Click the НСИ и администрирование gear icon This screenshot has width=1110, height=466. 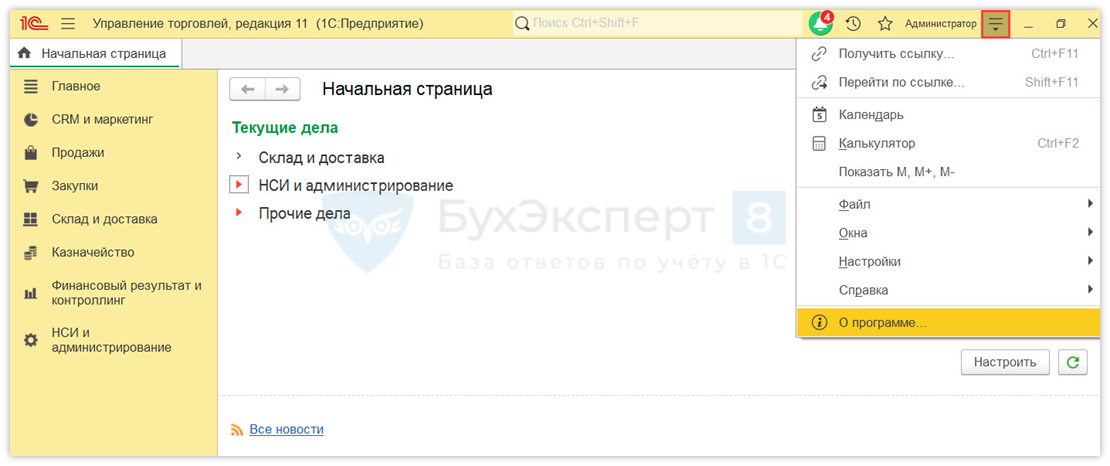pyautogui.click(x=30, y=341)
